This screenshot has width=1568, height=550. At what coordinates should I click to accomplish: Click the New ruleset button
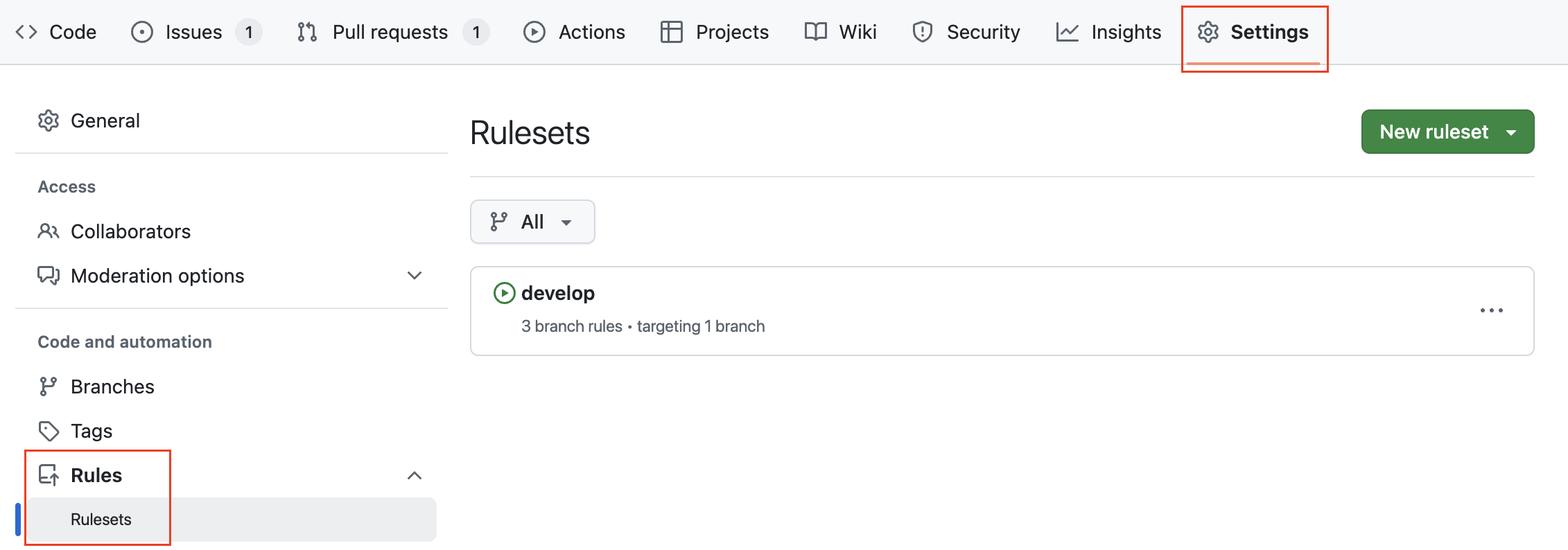click(1447, 132)
